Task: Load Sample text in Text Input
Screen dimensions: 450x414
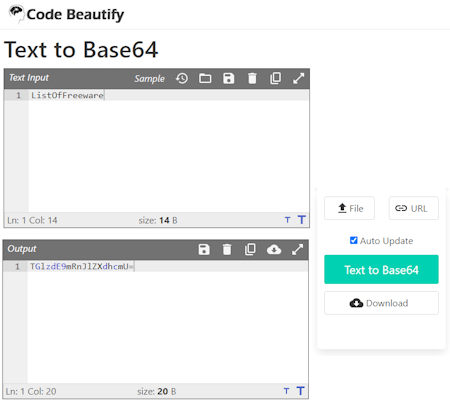Action: 149,79
